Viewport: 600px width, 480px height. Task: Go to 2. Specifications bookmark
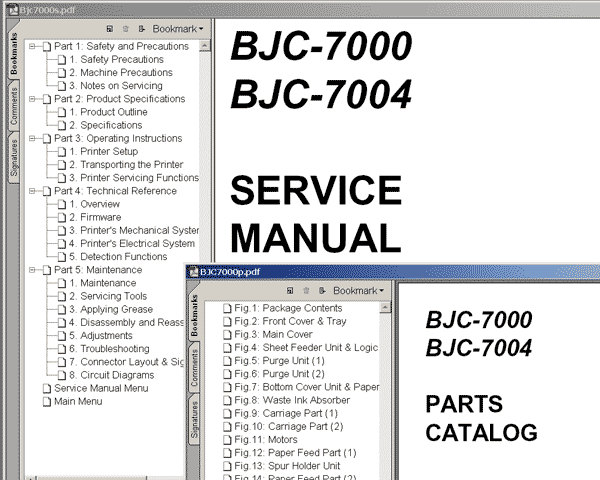tap(106, 125)
